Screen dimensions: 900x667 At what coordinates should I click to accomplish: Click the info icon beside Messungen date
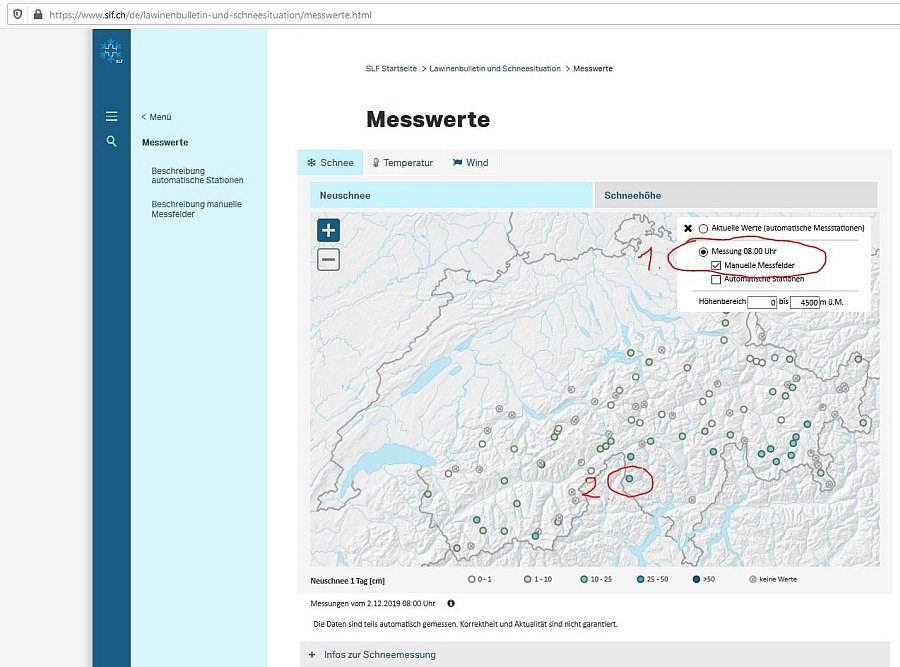(x=451, y=603)
